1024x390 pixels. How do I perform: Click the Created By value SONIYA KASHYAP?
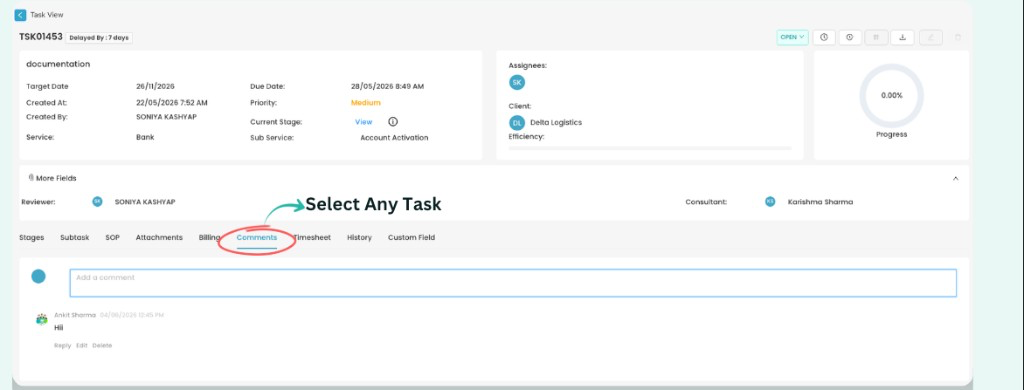167,117
